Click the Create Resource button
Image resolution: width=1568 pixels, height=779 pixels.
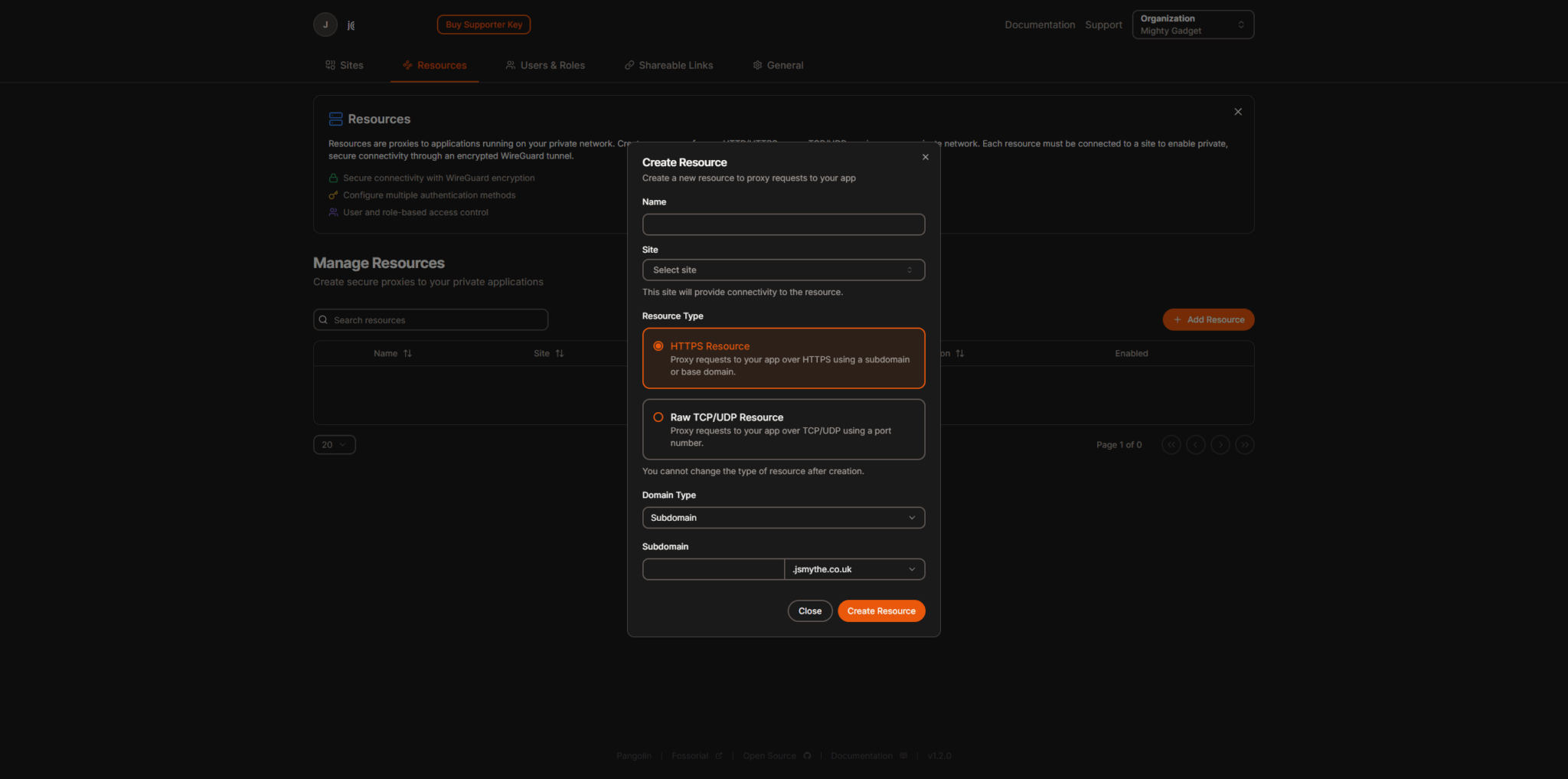pyautogui.click(x=880, y=610)
